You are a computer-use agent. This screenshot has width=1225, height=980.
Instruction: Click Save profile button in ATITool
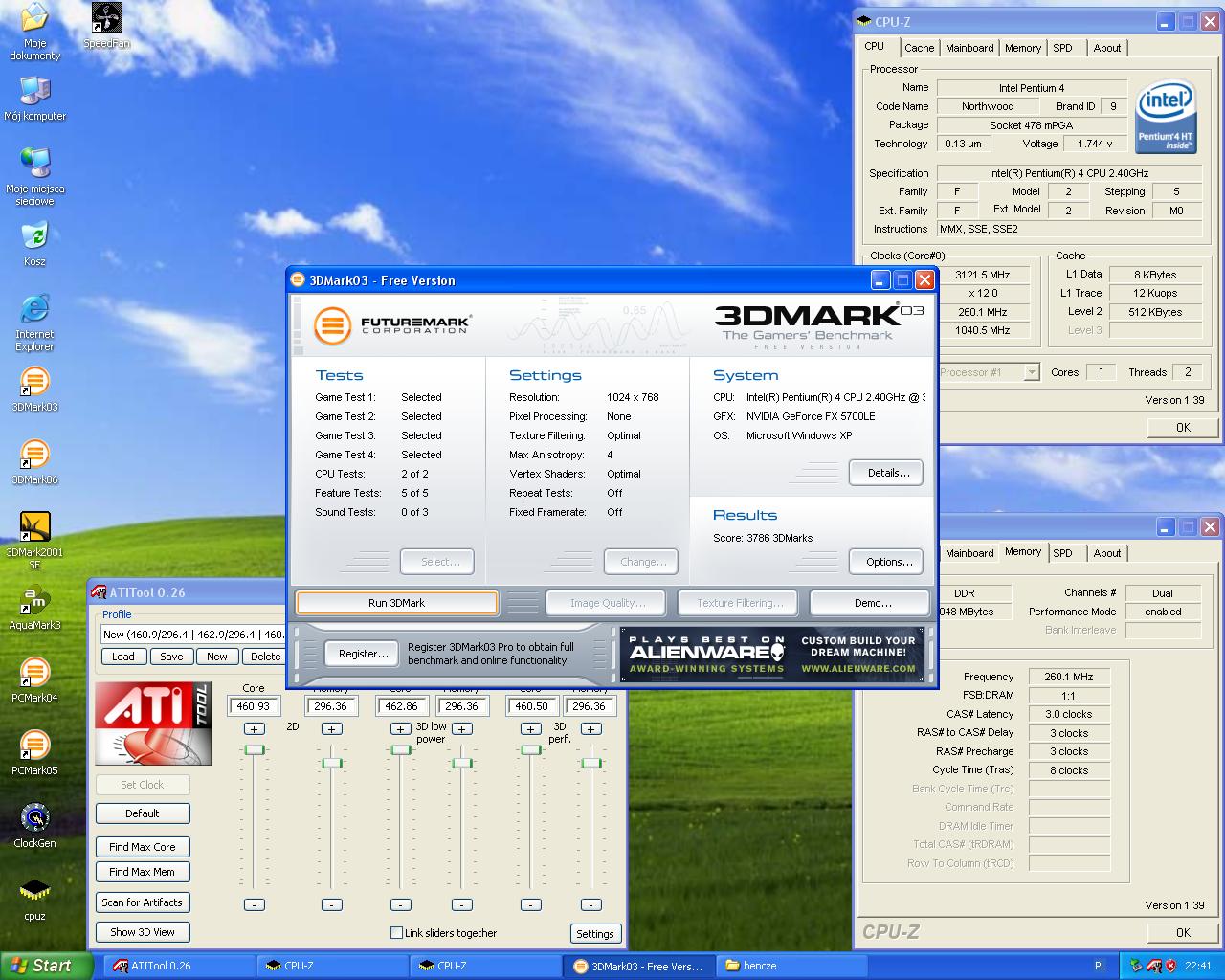(171, 657)
